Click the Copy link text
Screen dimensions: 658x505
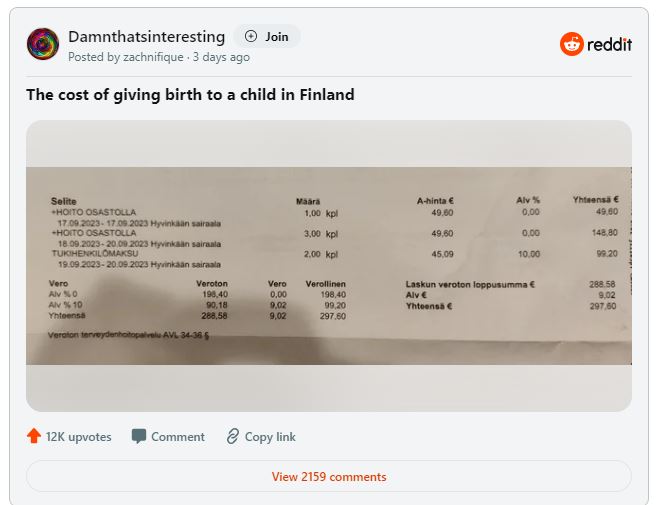270,437
